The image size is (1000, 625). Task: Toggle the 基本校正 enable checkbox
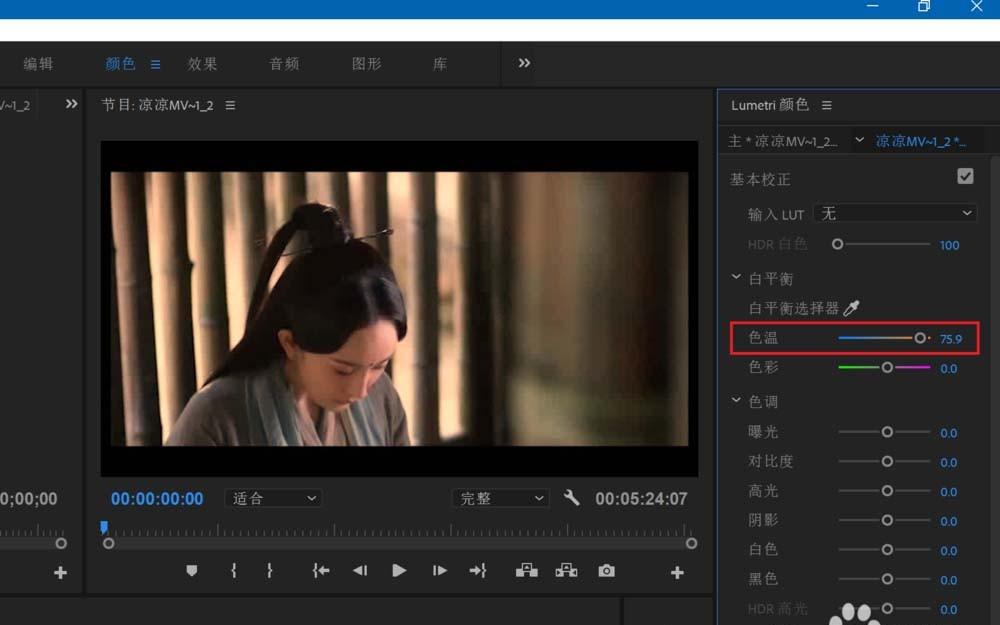pos(965,176)
